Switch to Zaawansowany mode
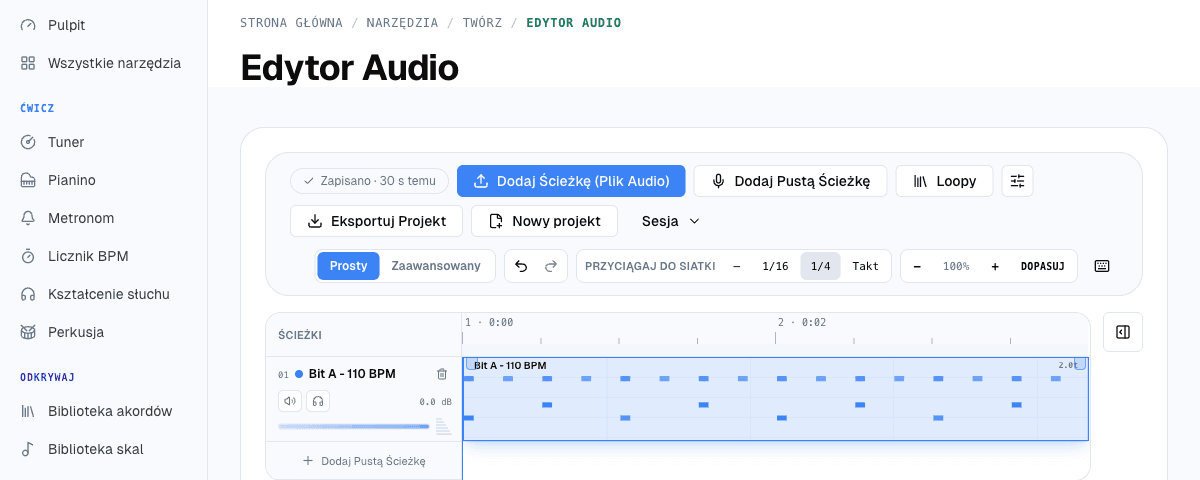 (x=436, y=266)
